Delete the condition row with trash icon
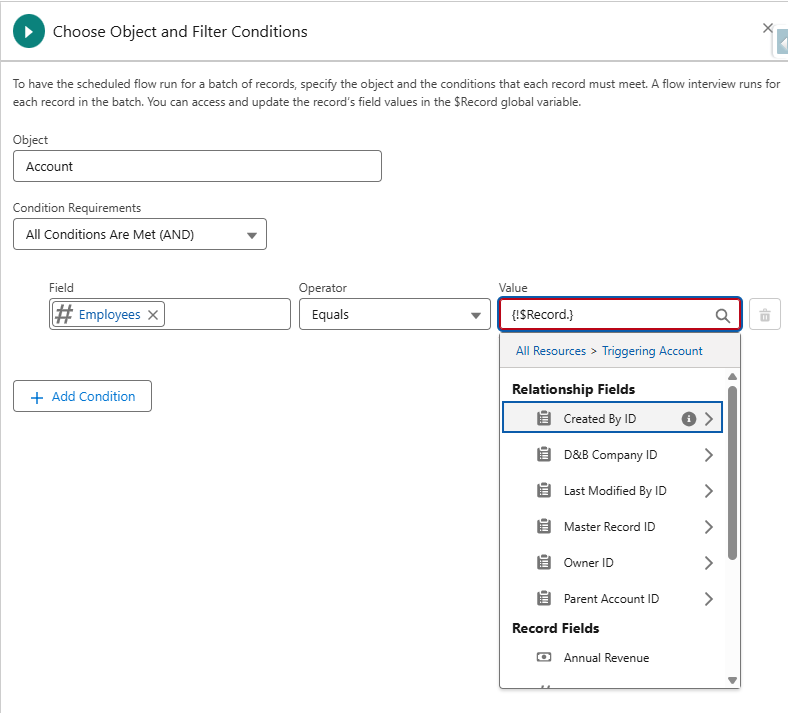The height and width of the screenshot is (713, 788). pyautogui.click(x=765, y=315)
